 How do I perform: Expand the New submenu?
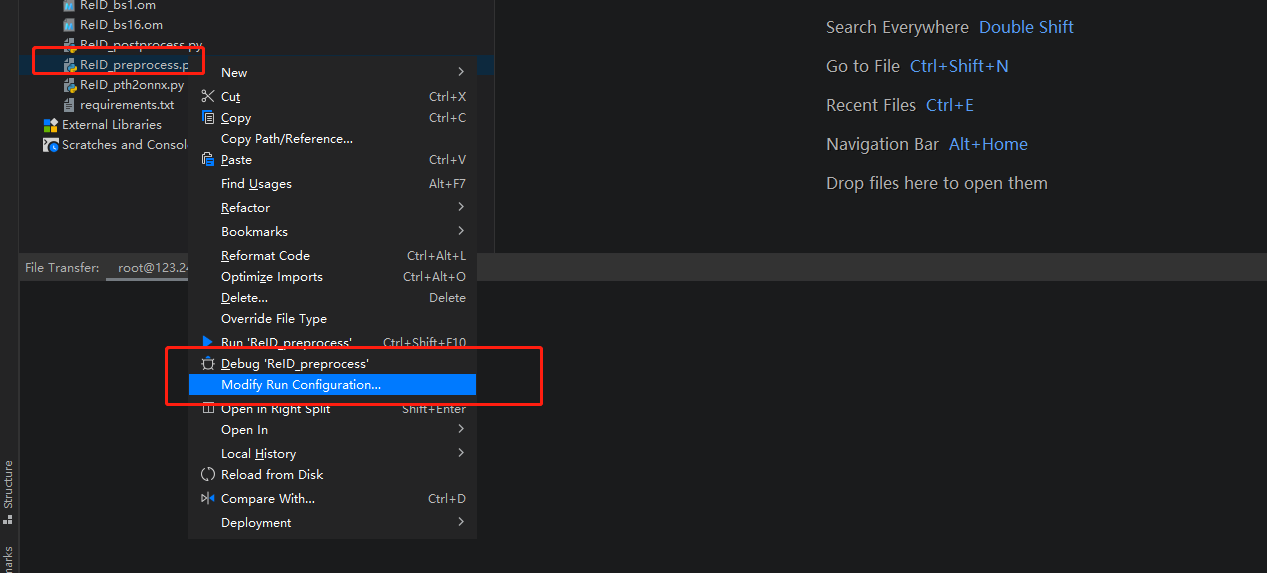click(x=460, y=72)
